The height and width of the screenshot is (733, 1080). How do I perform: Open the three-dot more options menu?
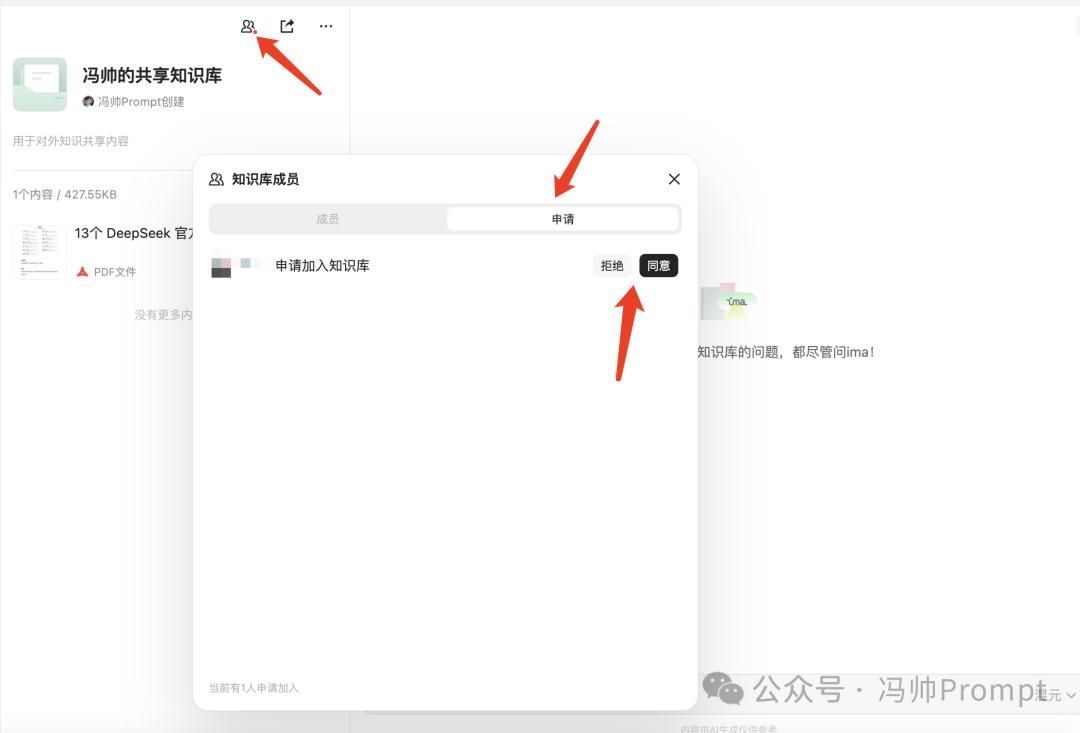326,26
